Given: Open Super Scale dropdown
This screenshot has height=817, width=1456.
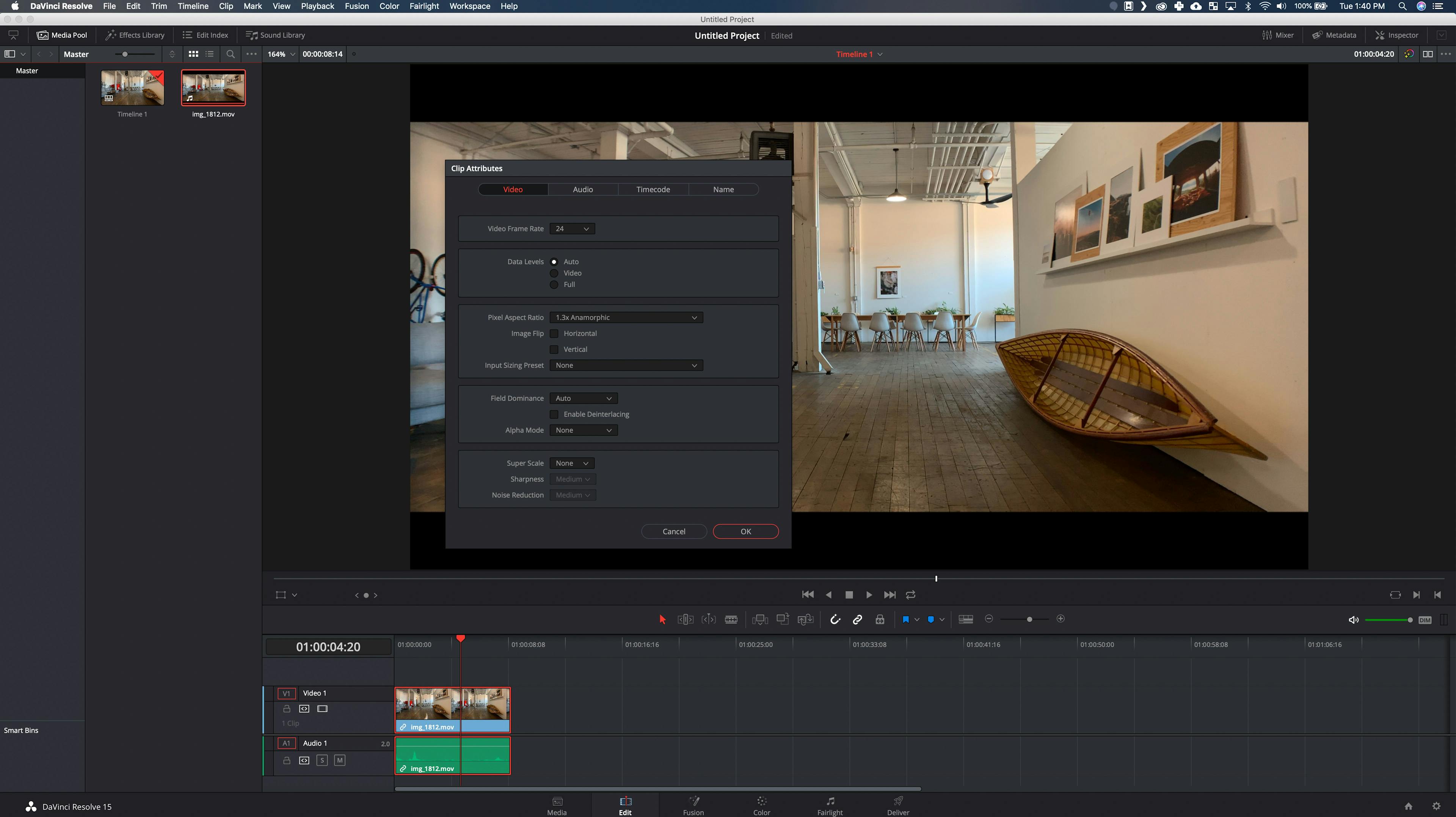Looking at the screenshot, I should coord(572,463).
